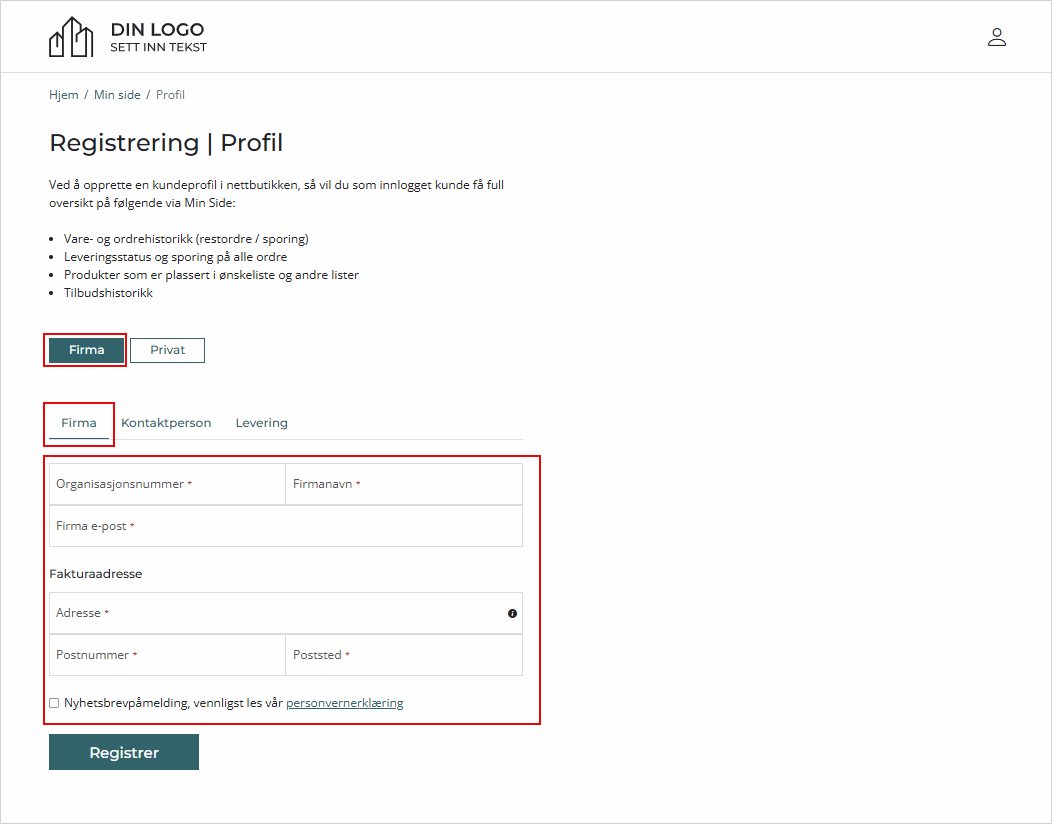1052x824 pixels.
Task: Click into the Adresse field
Action: tap(275, 613)
